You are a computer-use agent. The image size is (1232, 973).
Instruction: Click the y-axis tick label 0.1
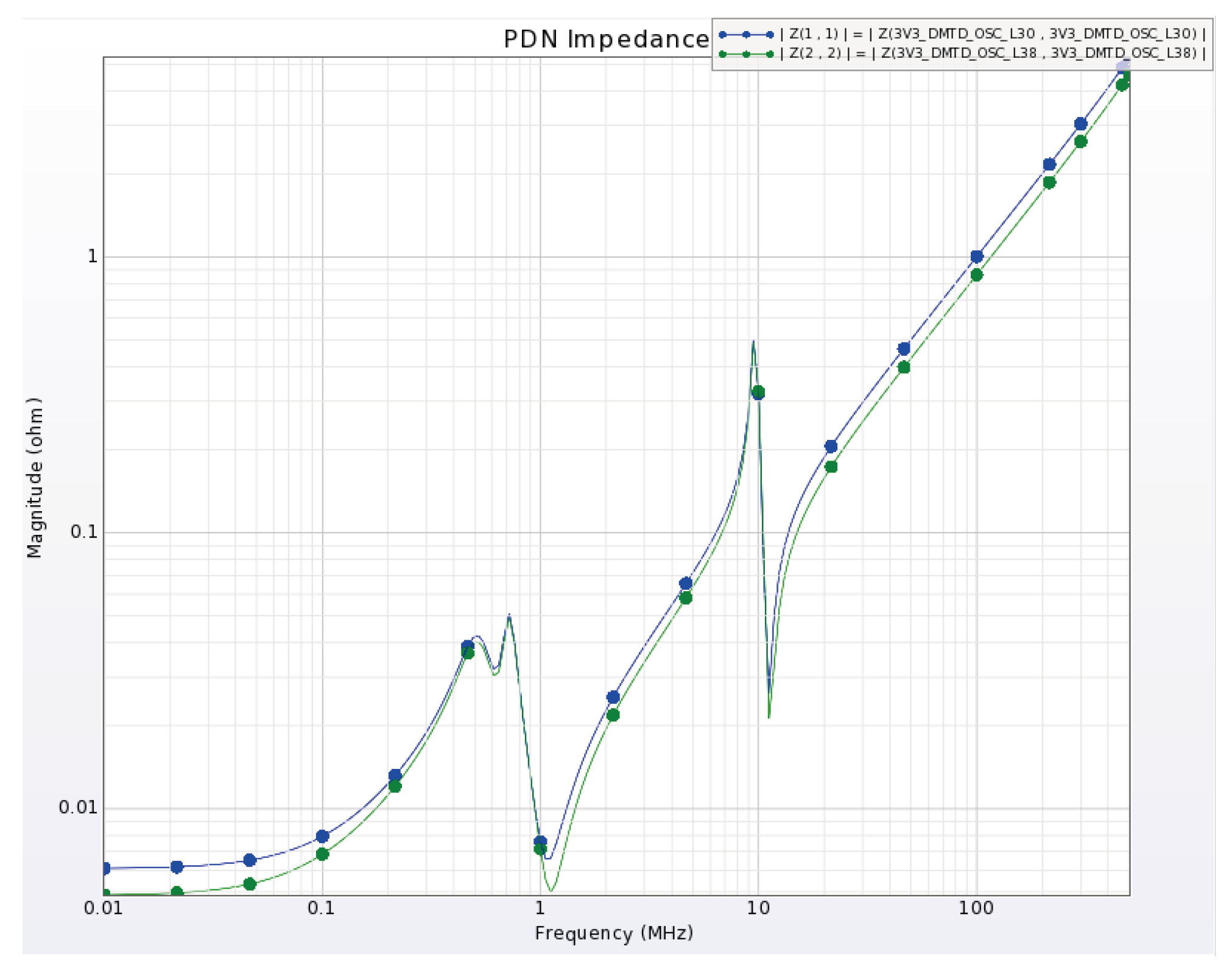[83, 532]
